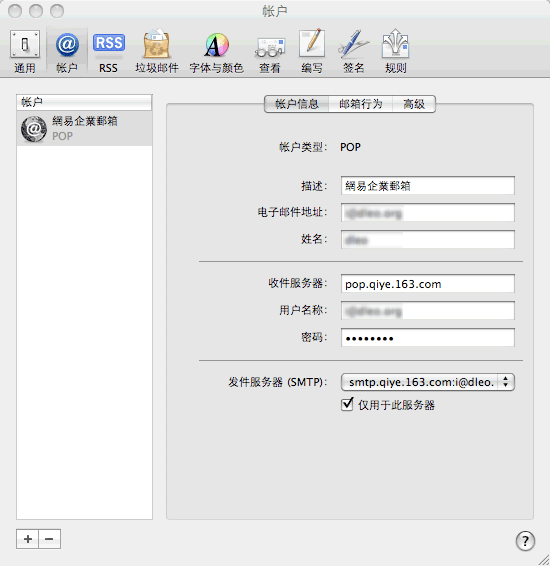
Task: Click the 密码 password field
Action: [428, 338]
